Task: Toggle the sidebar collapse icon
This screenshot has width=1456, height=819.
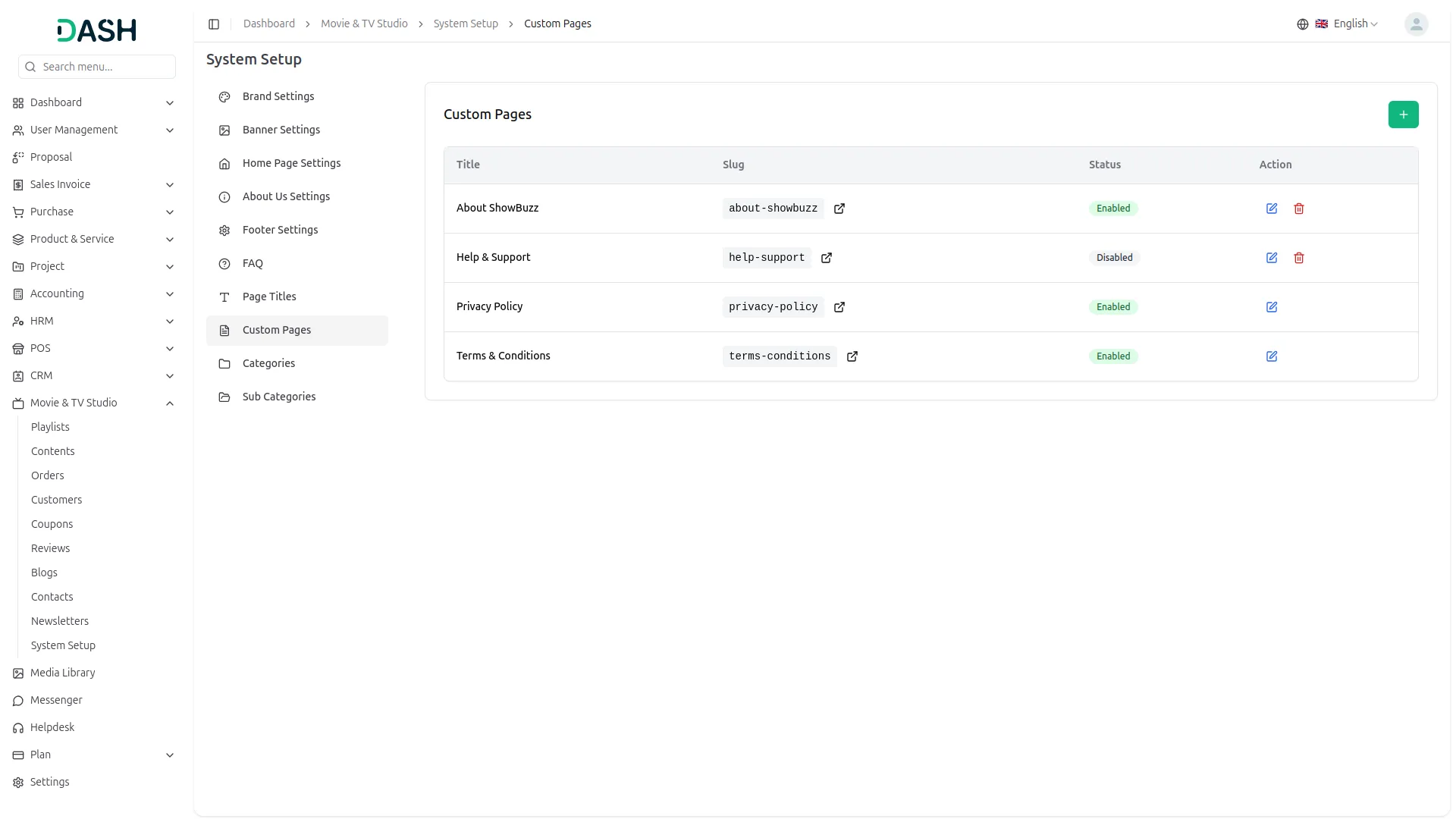Action: (x=214, y=24)
